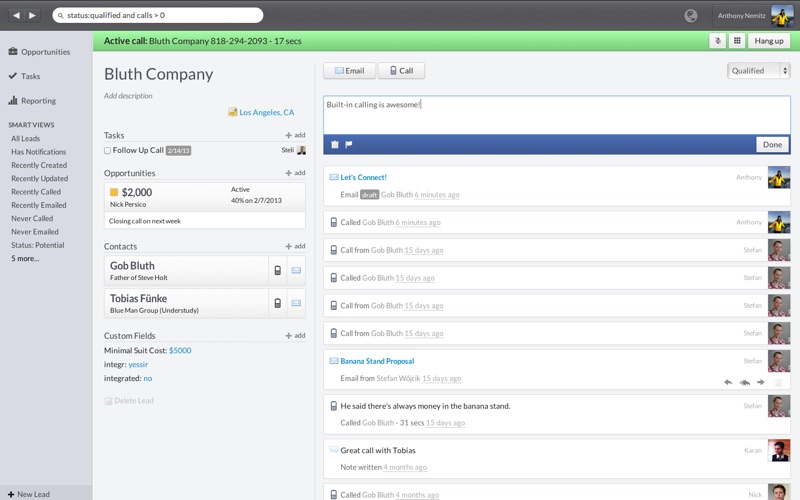The height and width of the screenshot is (500, 800).
Task: Open the Qualified status dropdown
Action: click(758, 71)
